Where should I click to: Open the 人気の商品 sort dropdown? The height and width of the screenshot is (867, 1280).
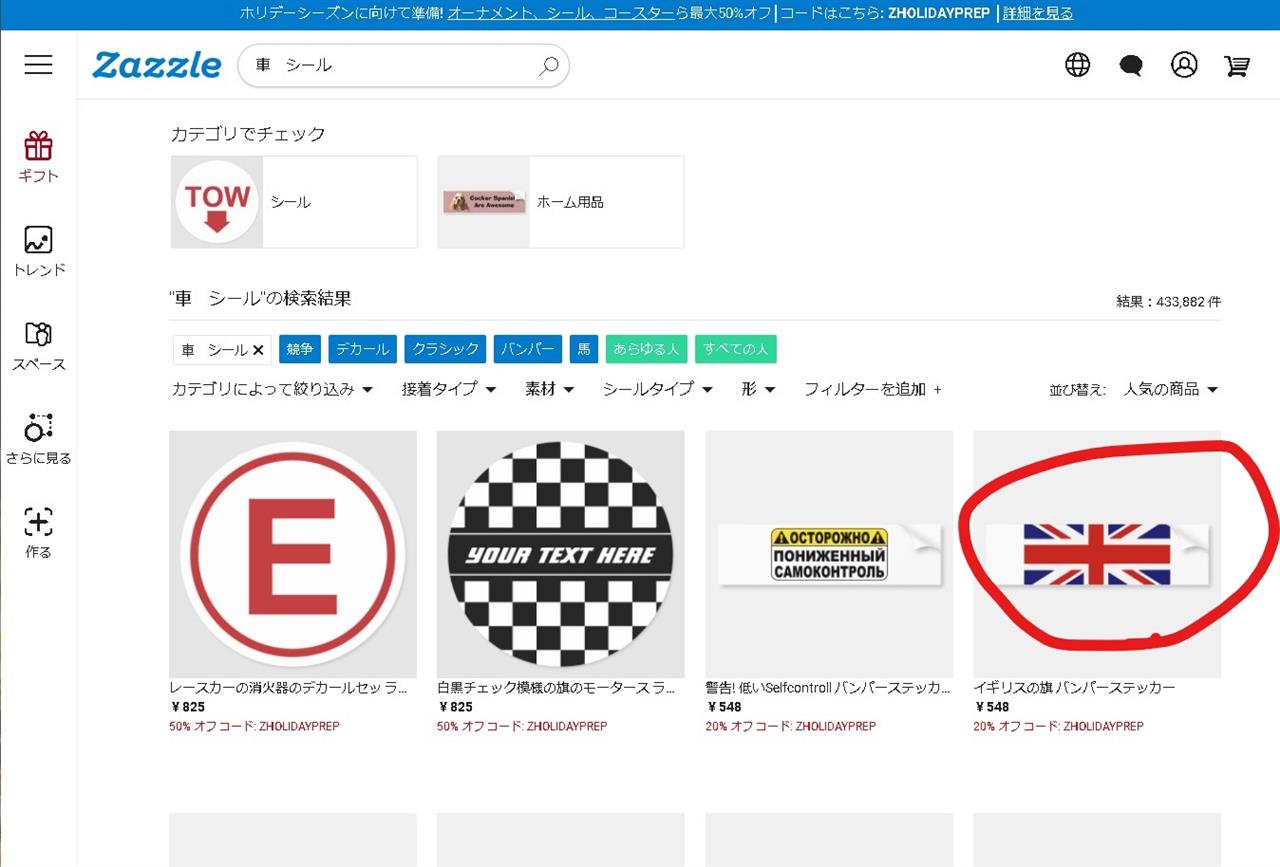pos(1171,389)
